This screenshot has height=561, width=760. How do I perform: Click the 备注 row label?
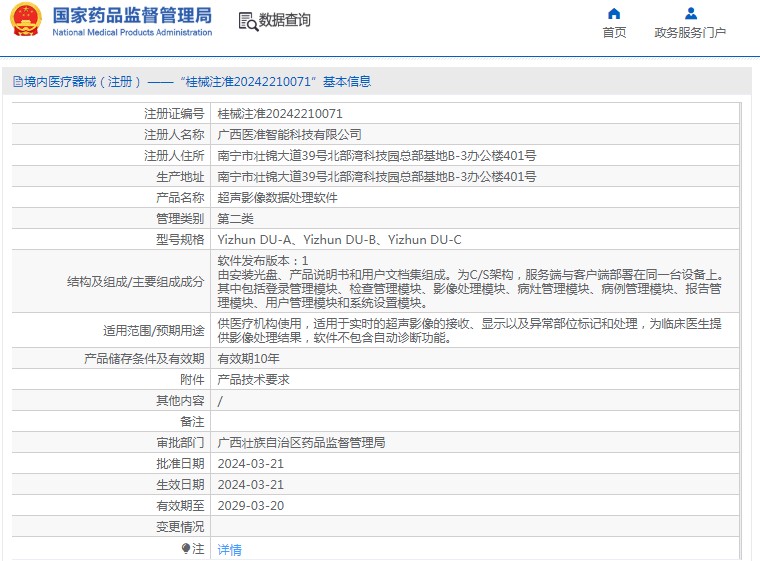point(192,421)
